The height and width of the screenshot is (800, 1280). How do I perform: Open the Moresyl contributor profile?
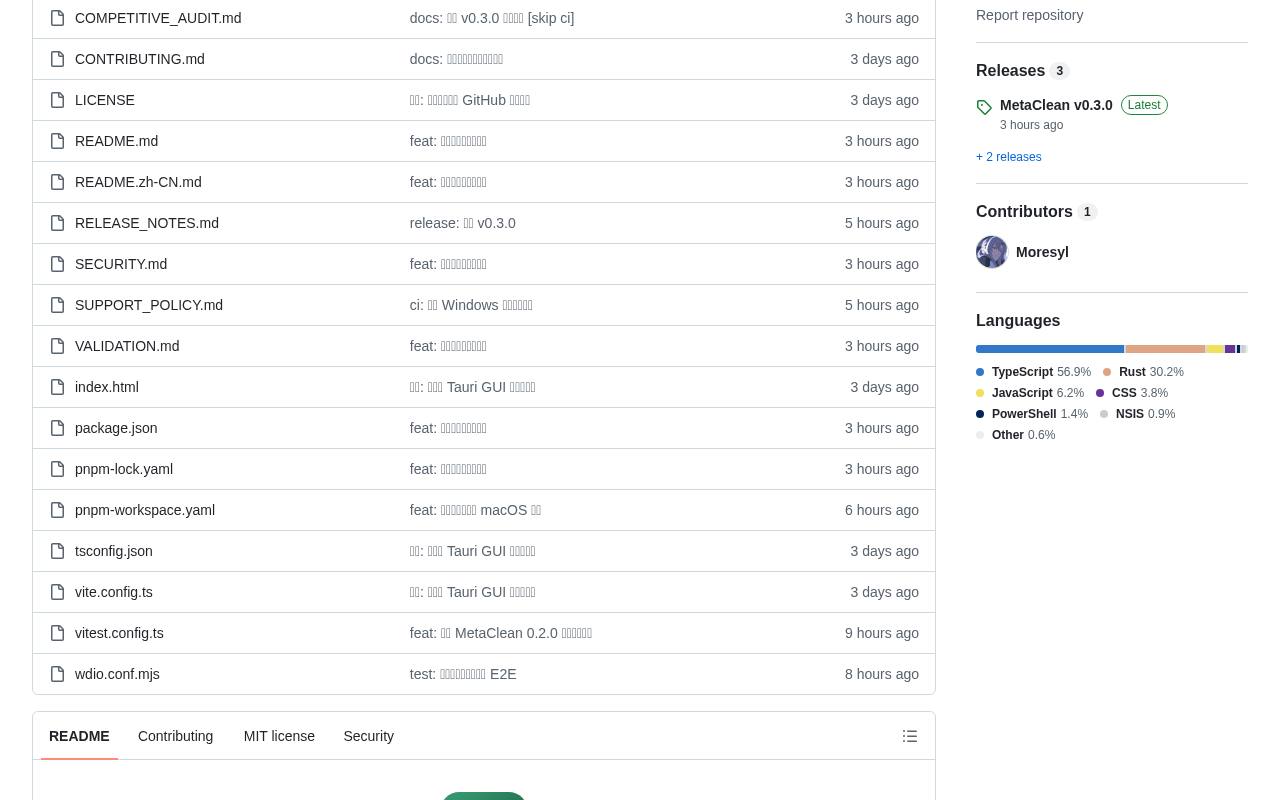pos(1042,252)
